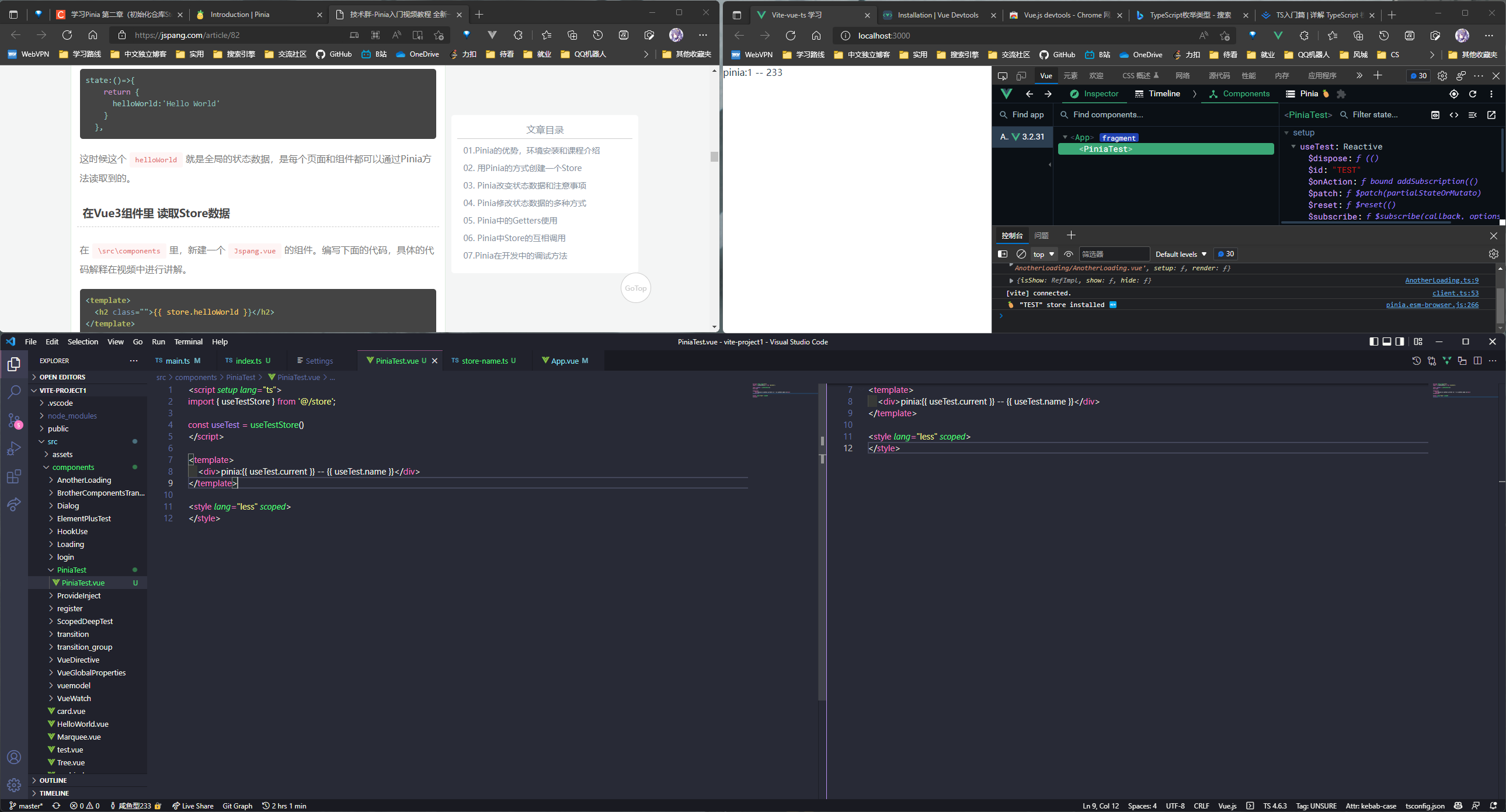Screen dimensions: 1506x812
Task: Collapse App node in Vue component tree
Action: (x=1065, y=137)
